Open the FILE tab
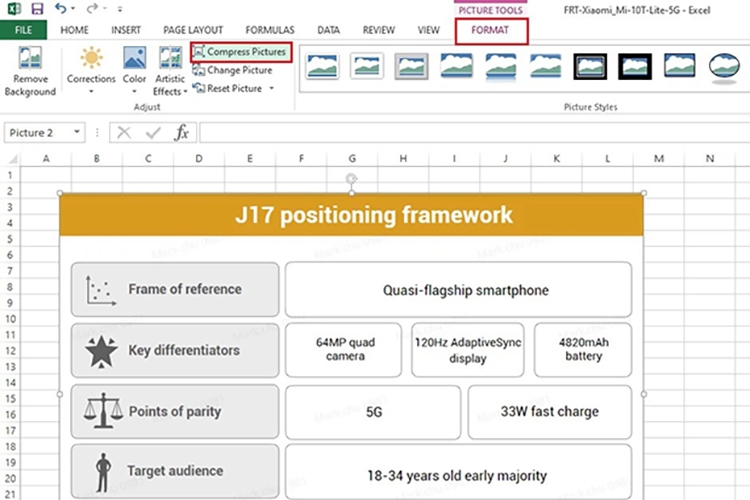The image size is (750, 500). 23,30
